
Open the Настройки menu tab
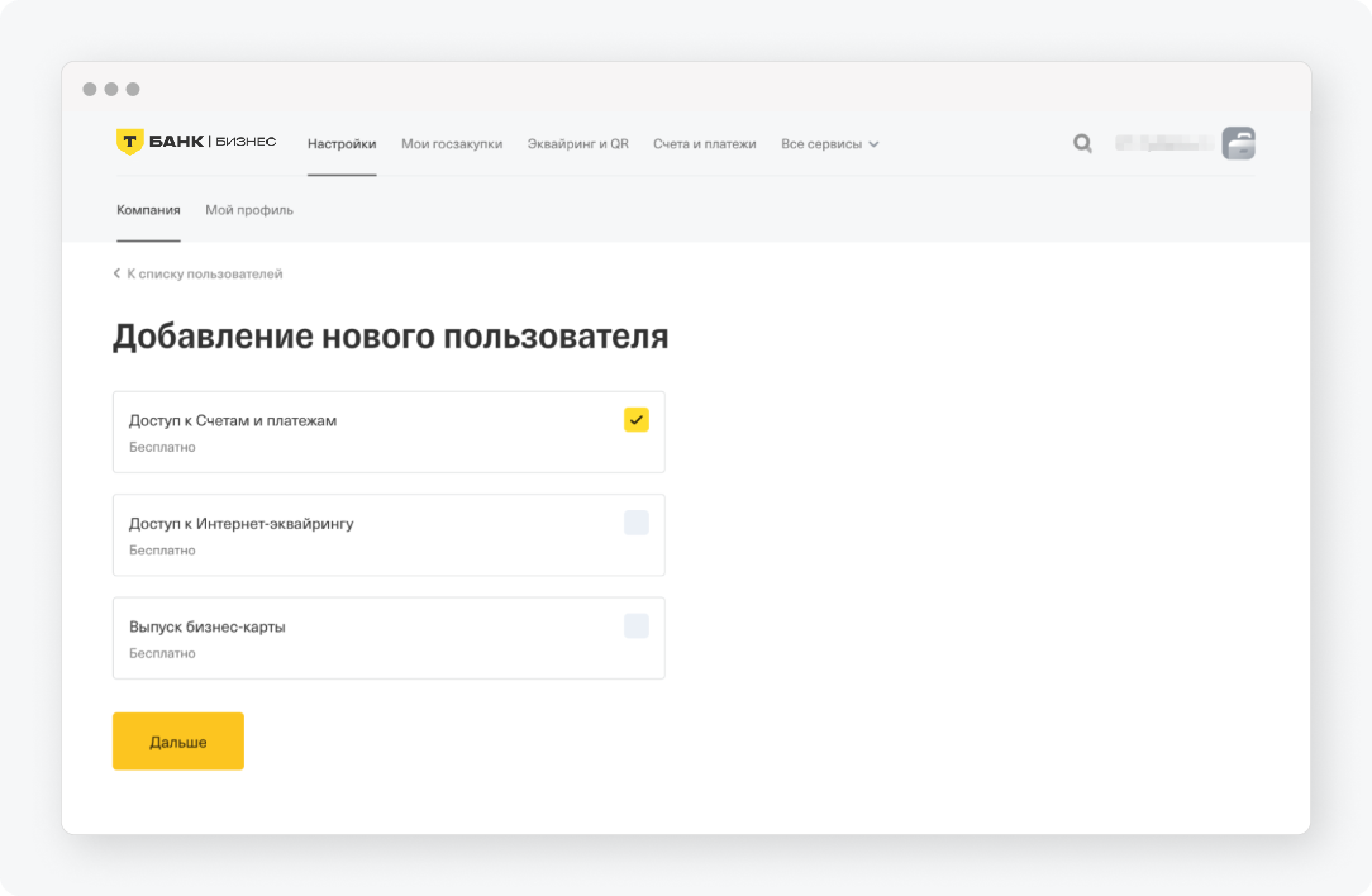[342, 144]
